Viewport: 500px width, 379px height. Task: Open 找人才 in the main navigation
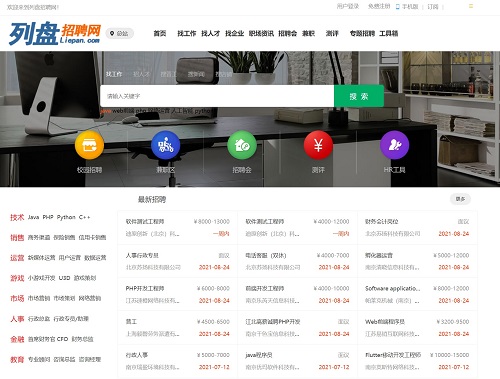[x=210, y=33]
